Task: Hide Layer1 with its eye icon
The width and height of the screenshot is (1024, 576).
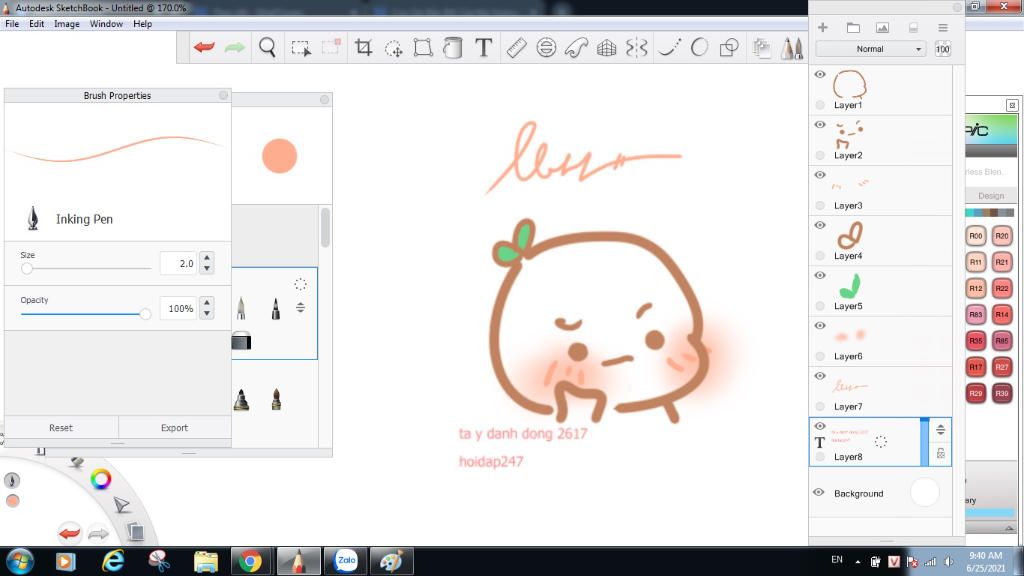Action: [820, 74]
